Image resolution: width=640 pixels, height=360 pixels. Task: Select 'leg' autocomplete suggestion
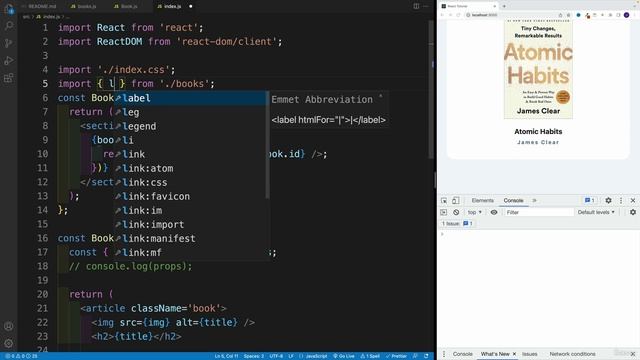point(189,112)
